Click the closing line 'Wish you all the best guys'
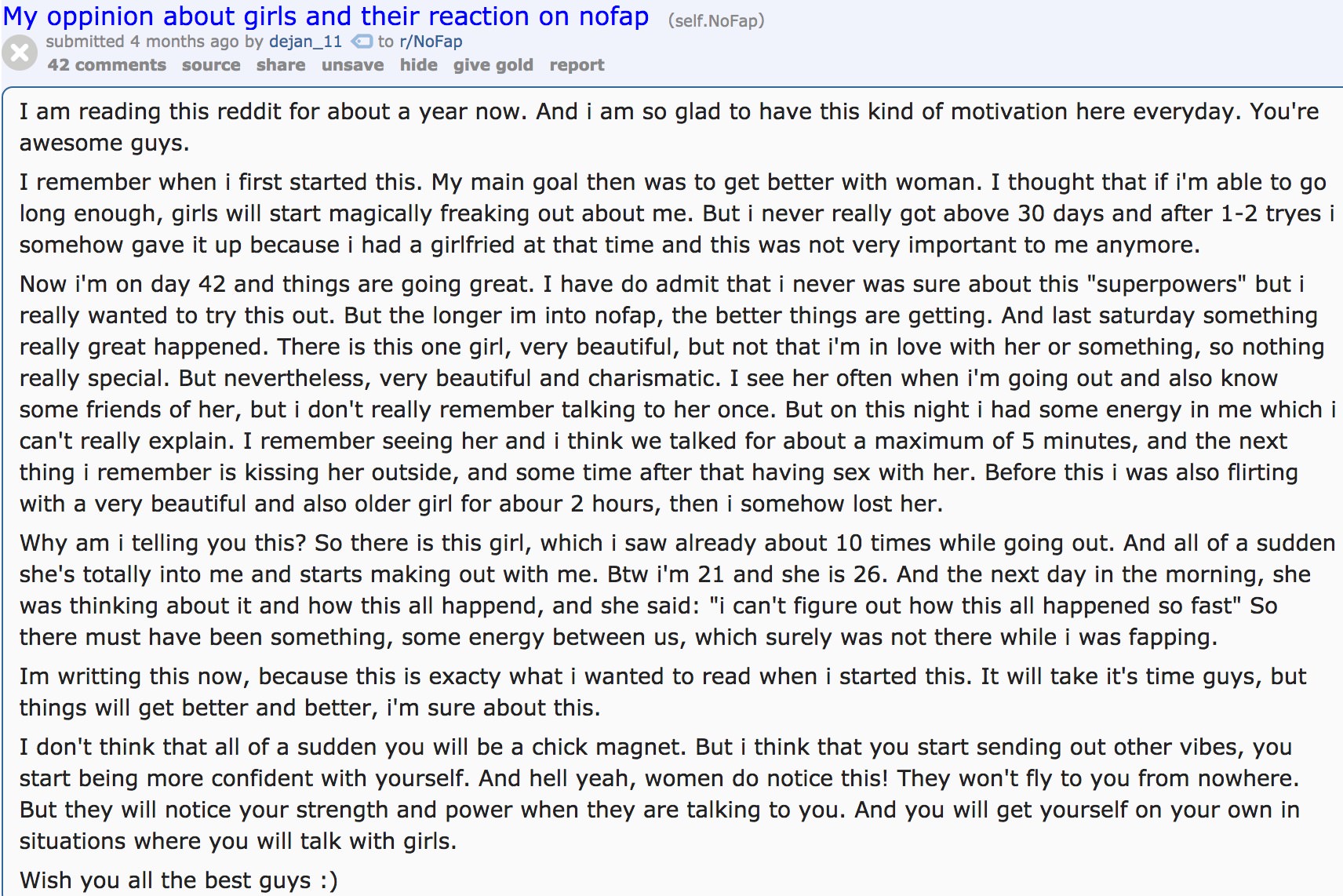This screenshot has width=1343, height=896. point(179,880)
